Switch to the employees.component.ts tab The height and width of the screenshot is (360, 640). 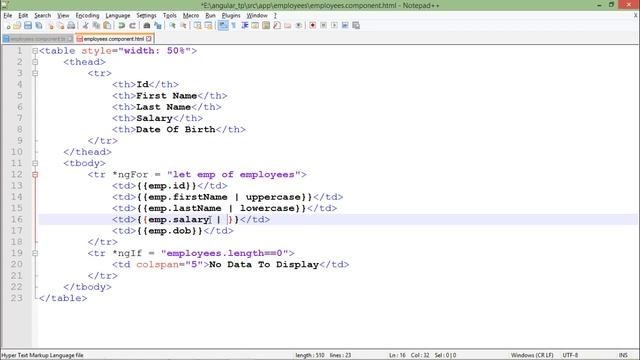point(38,39)
